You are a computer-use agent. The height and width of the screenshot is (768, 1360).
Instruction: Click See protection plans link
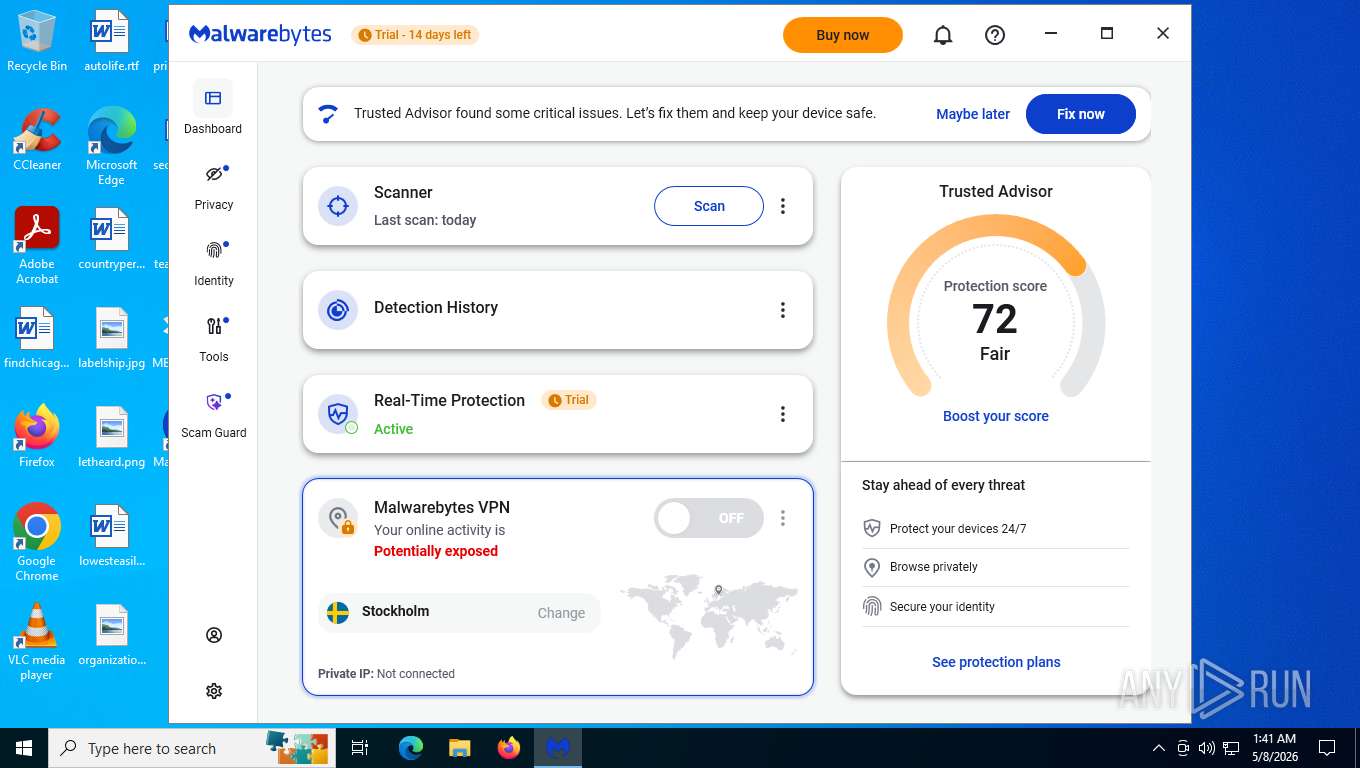pos(996,662)
